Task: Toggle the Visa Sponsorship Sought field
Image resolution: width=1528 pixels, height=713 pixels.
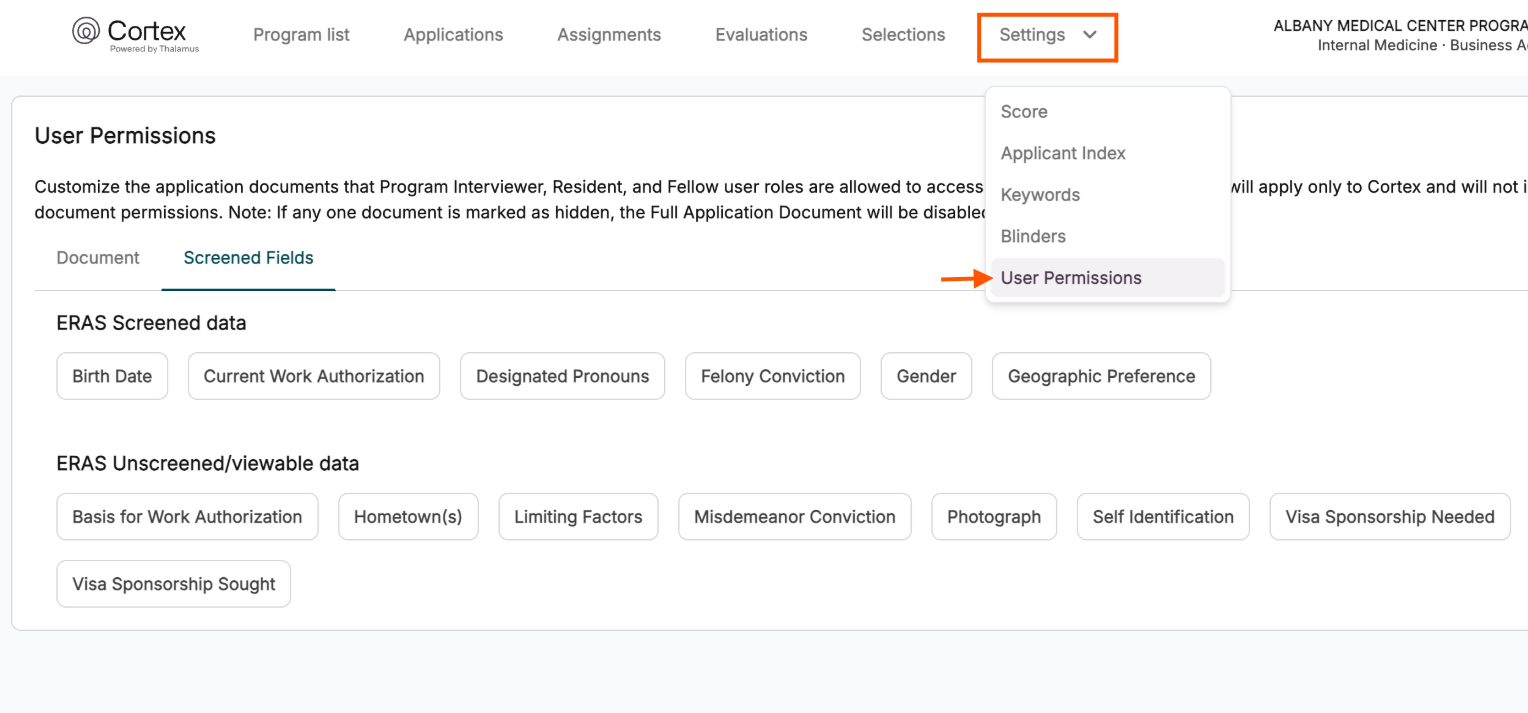Action: pyautogui.click(x=173, y=583)
